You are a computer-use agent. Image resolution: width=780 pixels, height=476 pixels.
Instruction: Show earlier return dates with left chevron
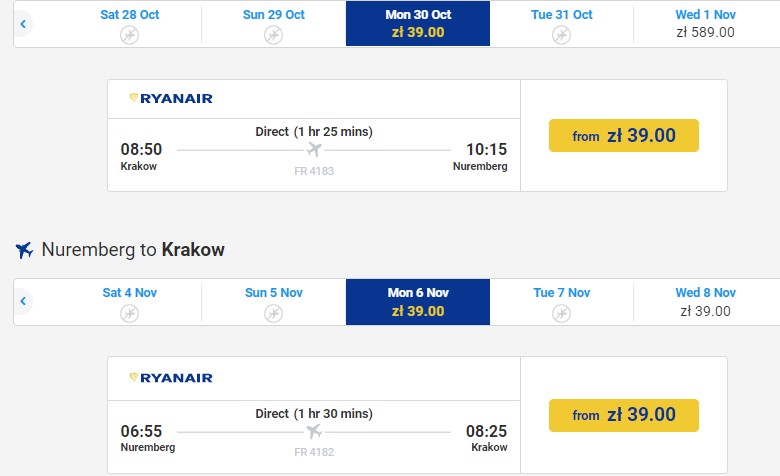[23, 301]
